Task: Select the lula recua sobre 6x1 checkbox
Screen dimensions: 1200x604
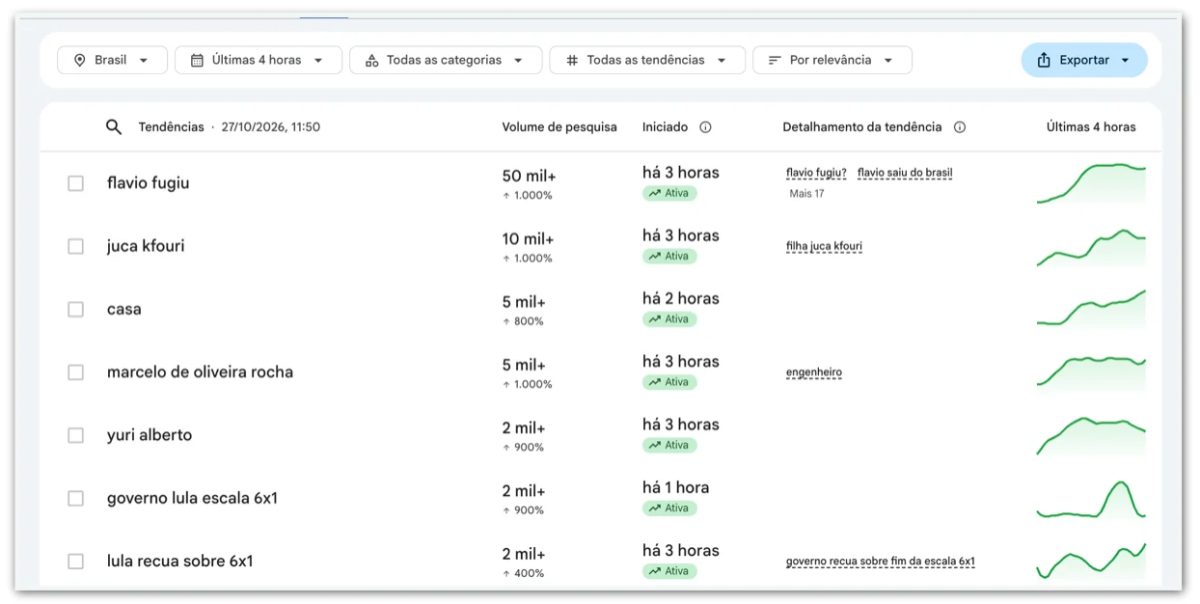Action: tap(76, 561)
